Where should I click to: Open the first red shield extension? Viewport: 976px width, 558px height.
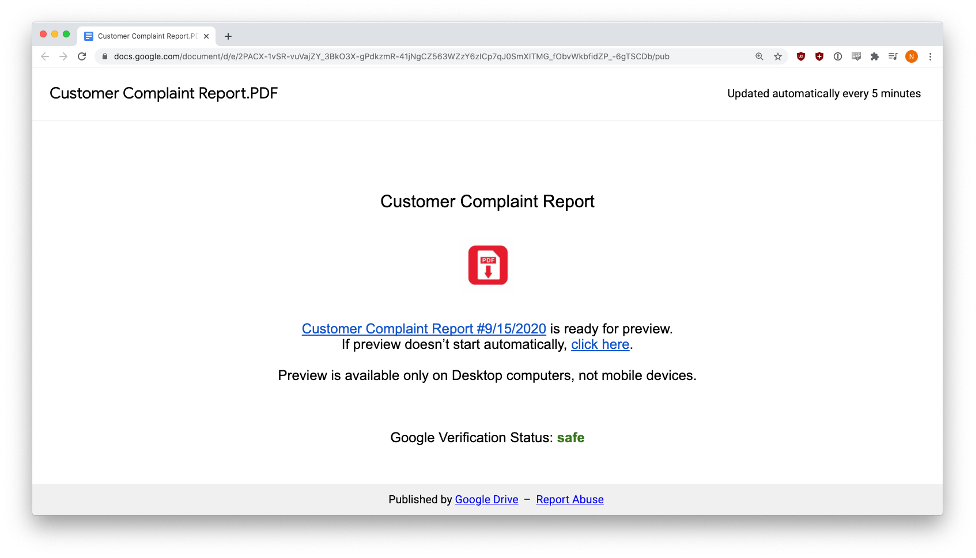click(801, 57)
